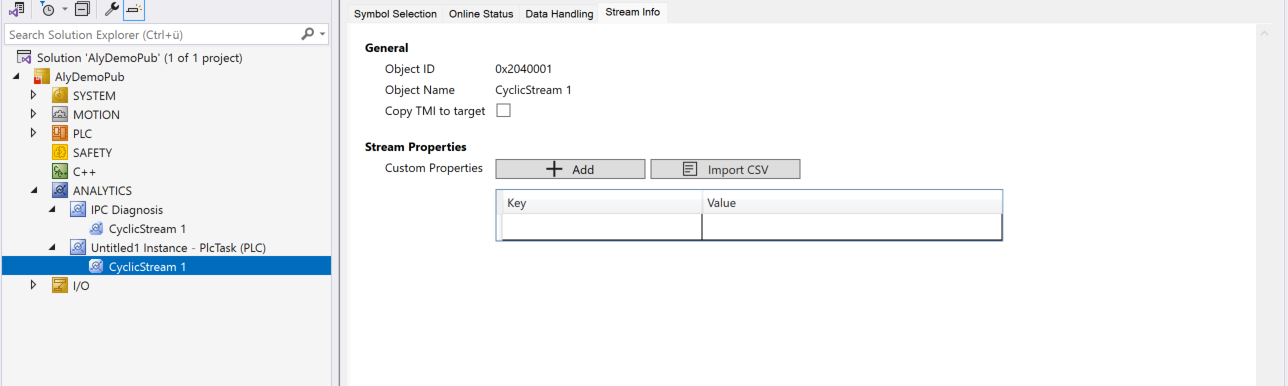Select Solution 'AlyDemoPub' (1 of 1 project)
Viewport: 1288px width, 386px height.
click(139, 58)
